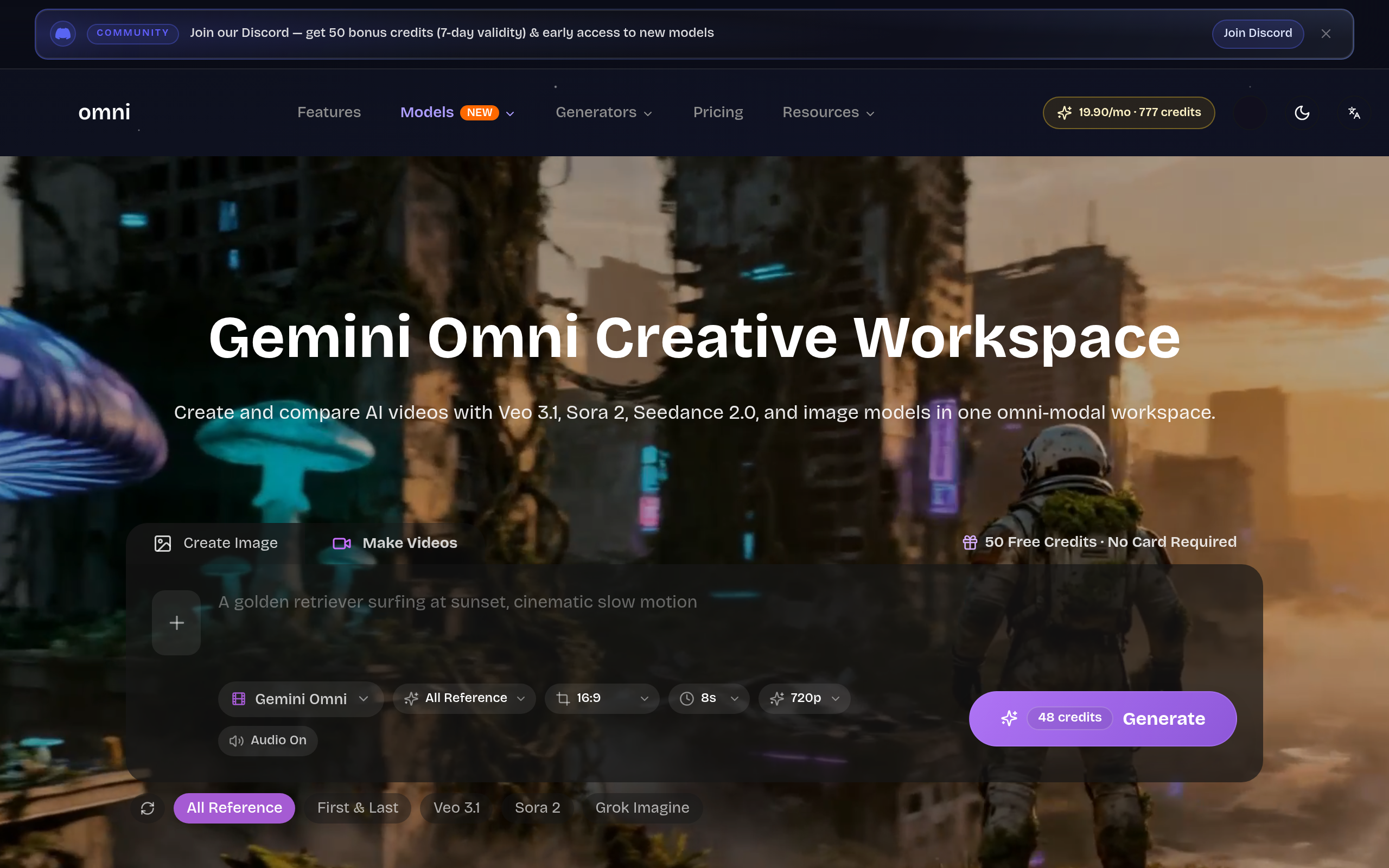Expand the Resources menu
This screenshot has width=1389, height=868.
828,112
